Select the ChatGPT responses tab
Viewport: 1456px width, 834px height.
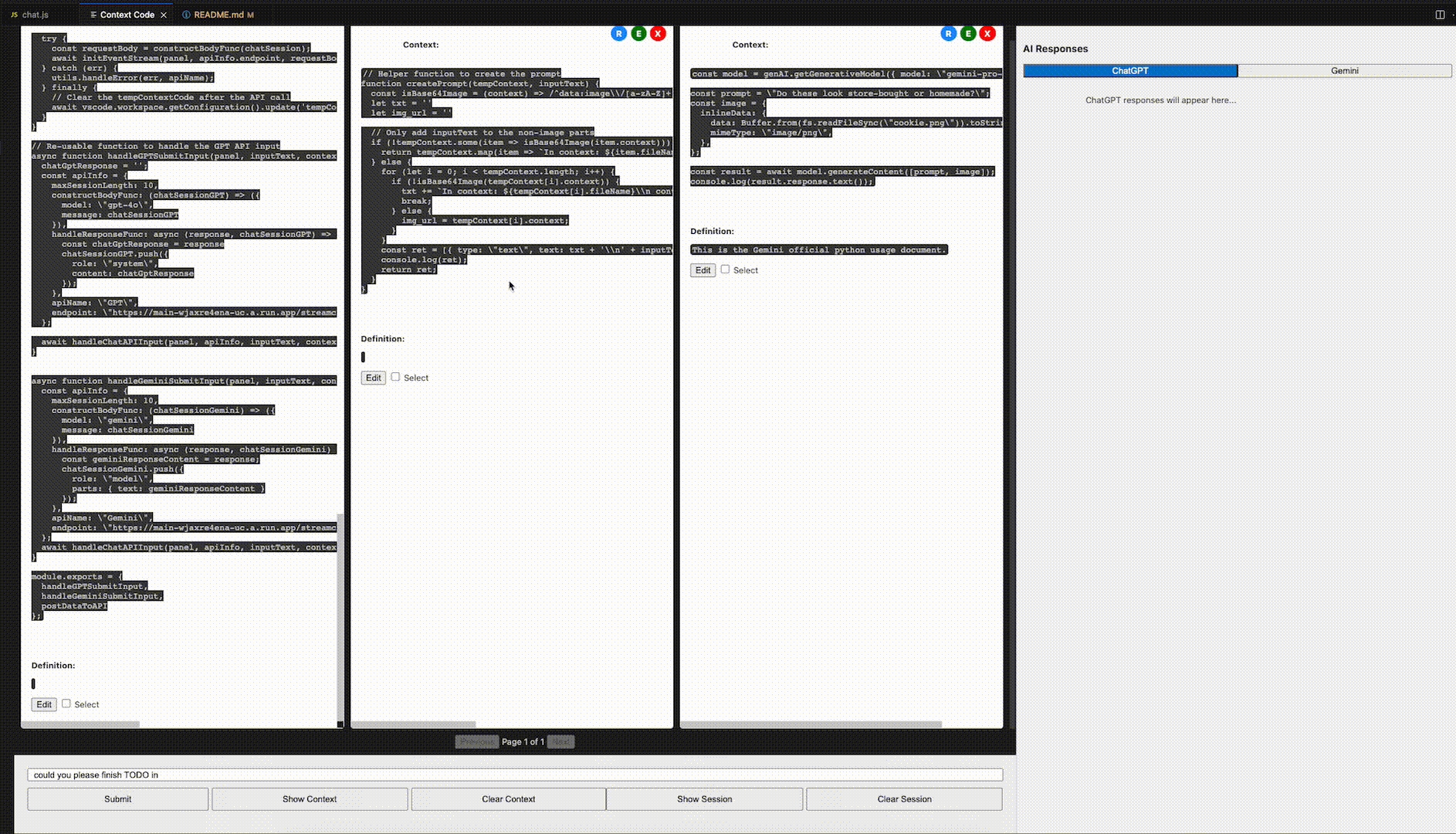(1129, 70)
